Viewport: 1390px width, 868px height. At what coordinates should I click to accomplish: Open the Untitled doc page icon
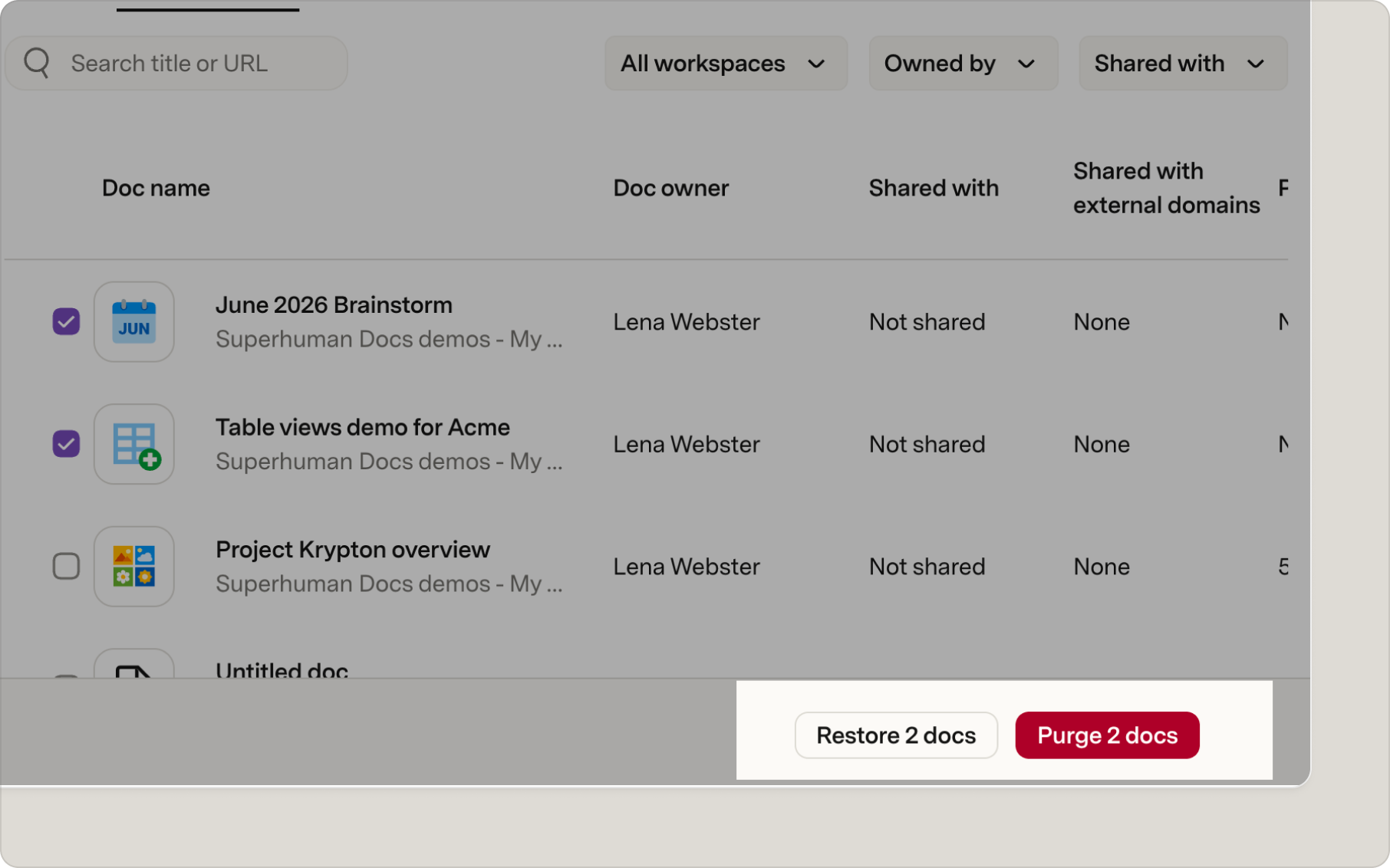click(x=134, y=664)
